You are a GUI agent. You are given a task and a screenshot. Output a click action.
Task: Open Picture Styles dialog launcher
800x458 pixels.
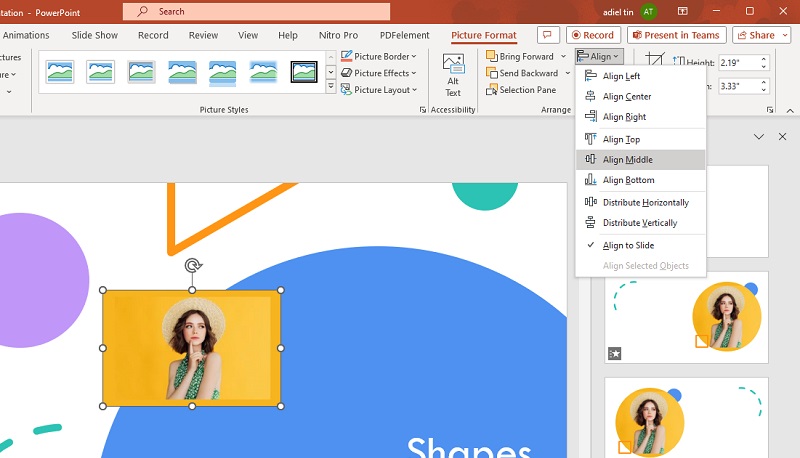click(422, 110)
